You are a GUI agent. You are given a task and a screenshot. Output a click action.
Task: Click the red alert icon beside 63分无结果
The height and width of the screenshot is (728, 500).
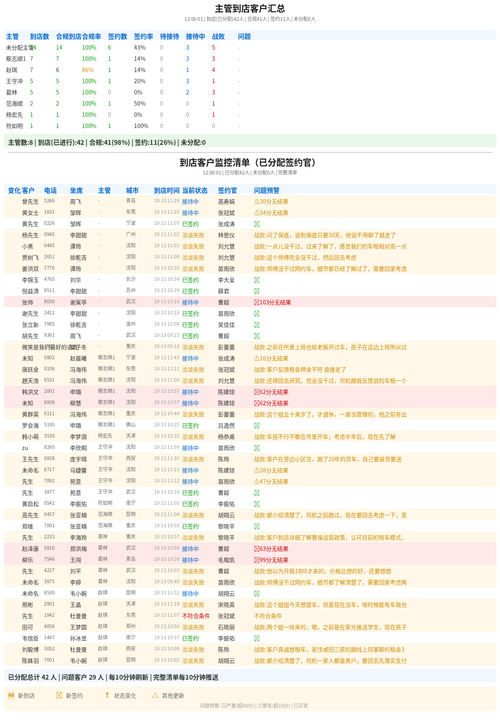tap(256, 549)
